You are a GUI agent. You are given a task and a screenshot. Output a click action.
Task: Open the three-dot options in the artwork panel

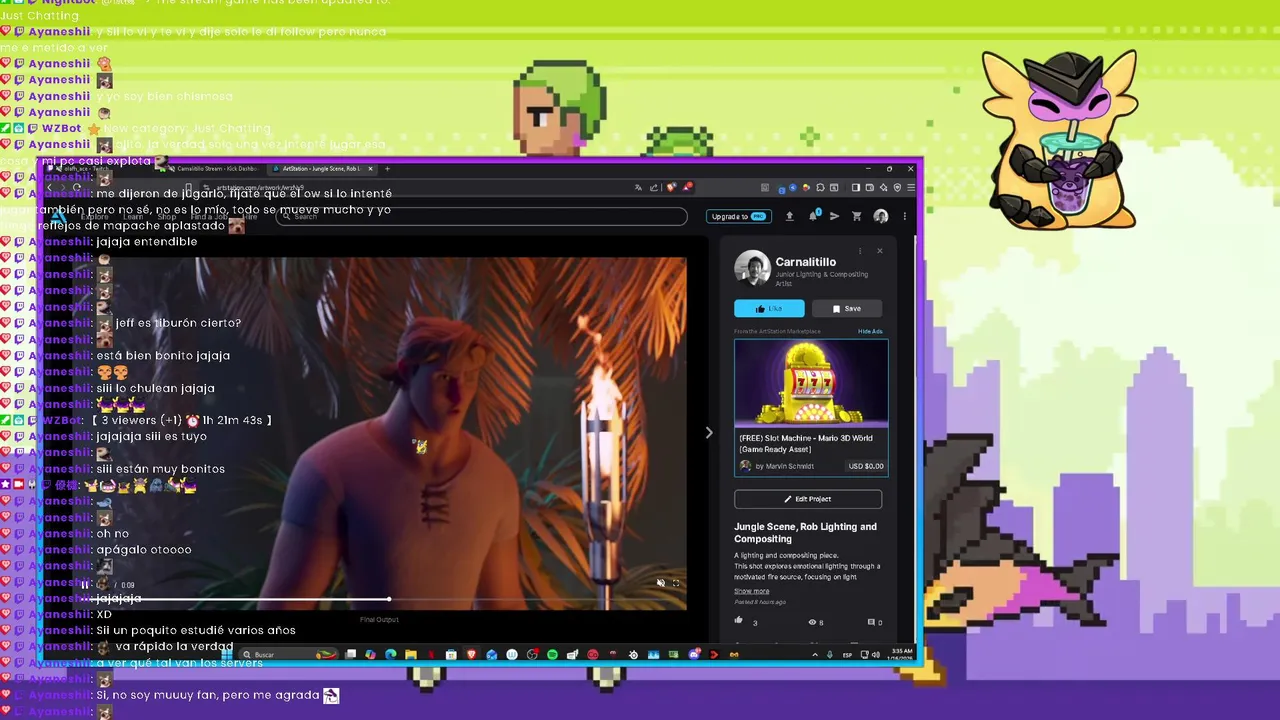(x=860, y=251)
